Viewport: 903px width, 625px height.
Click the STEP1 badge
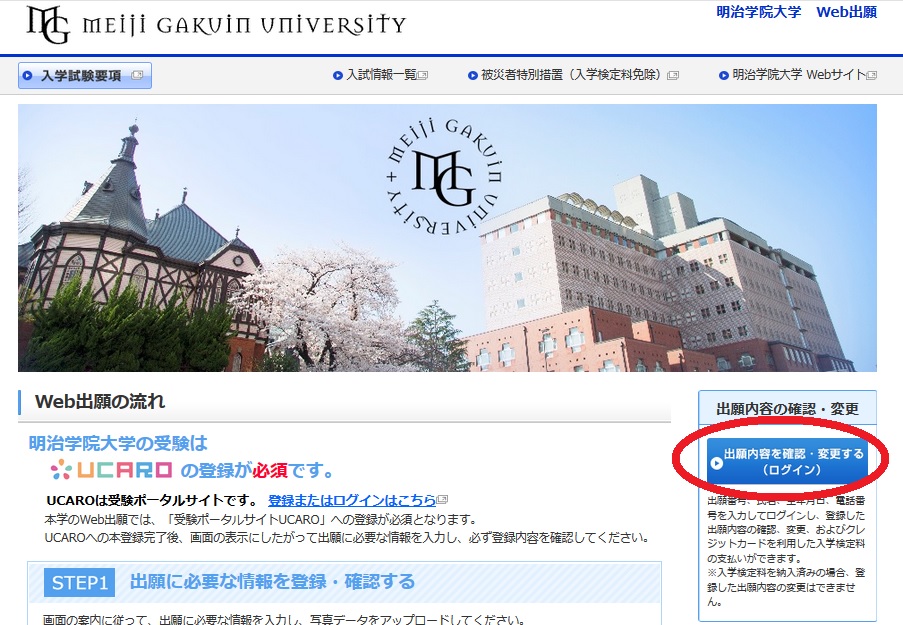click(x=79, y=583)
